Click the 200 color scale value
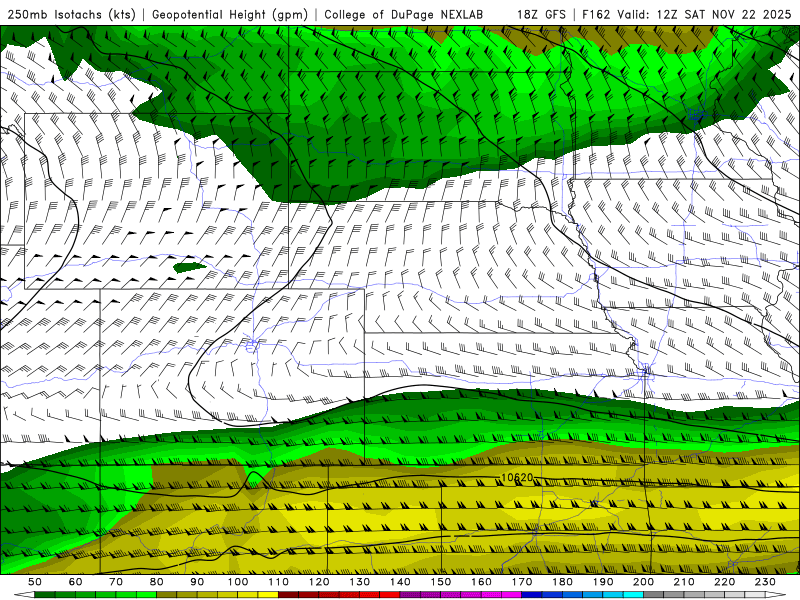 pyautogui.click(x=644, y=582)
